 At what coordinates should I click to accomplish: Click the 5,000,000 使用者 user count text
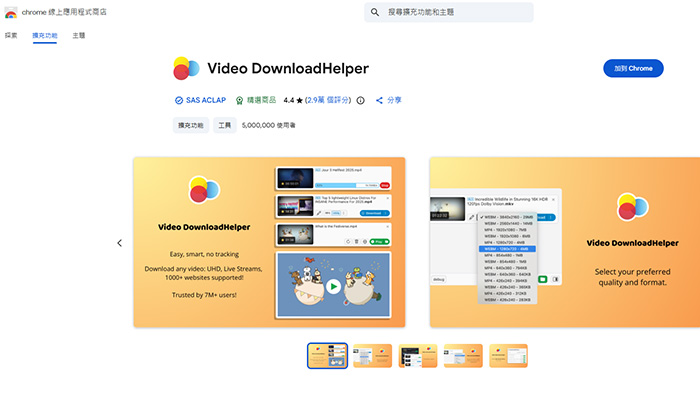click(268, 125)
